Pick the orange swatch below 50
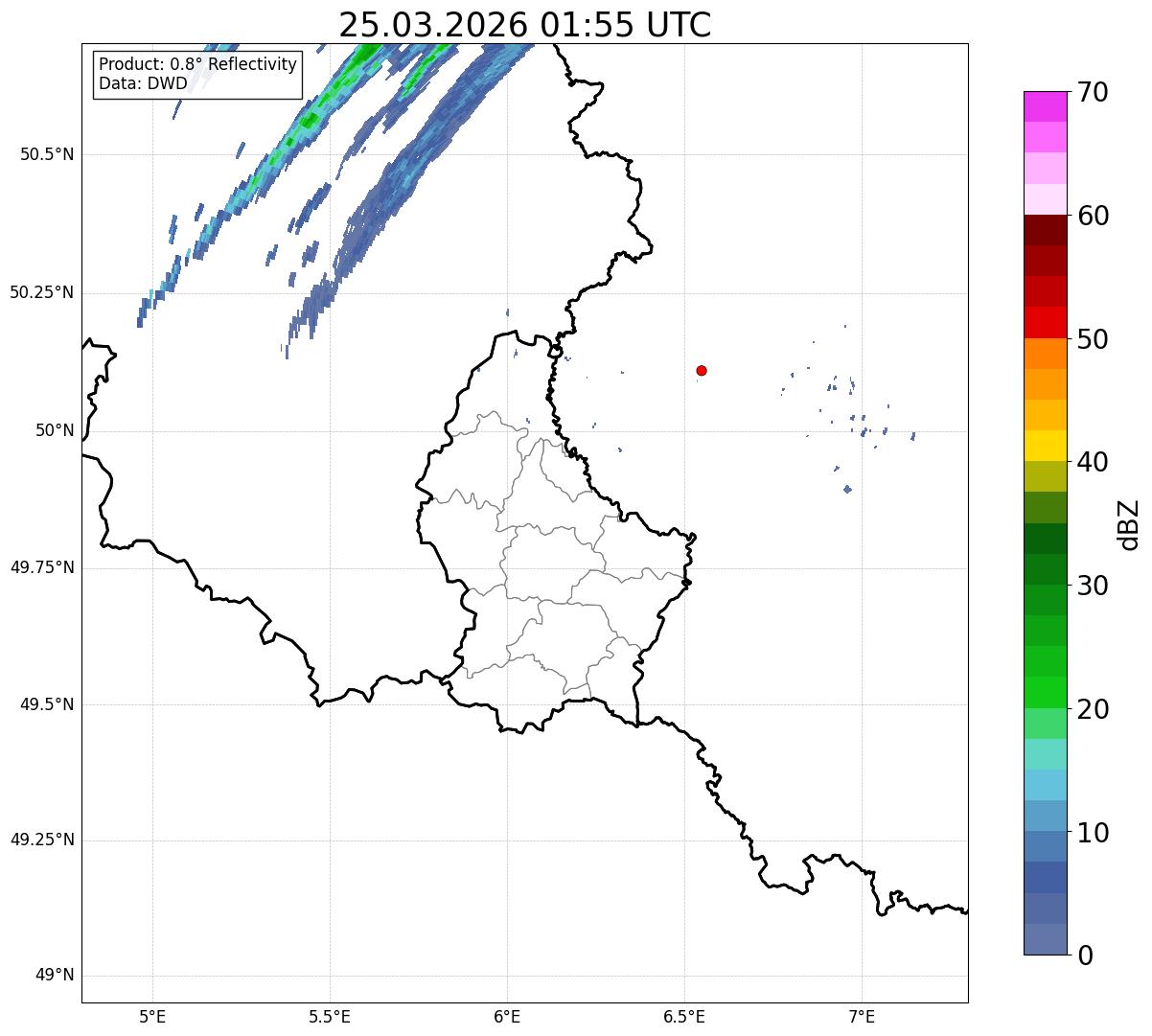The height and width of the screenshot is (1036, 1152). pos(1045,354)
